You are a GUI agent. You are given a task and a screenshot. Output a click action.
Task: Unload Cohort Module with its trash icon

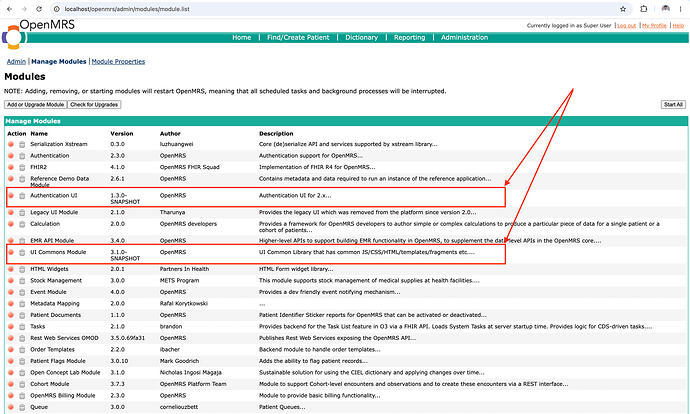[22, 384]
